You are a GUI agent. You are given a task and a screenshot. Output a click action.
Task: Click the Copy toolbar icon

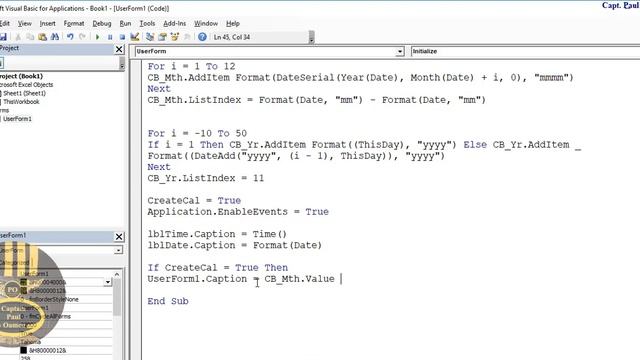coord(30,37)
